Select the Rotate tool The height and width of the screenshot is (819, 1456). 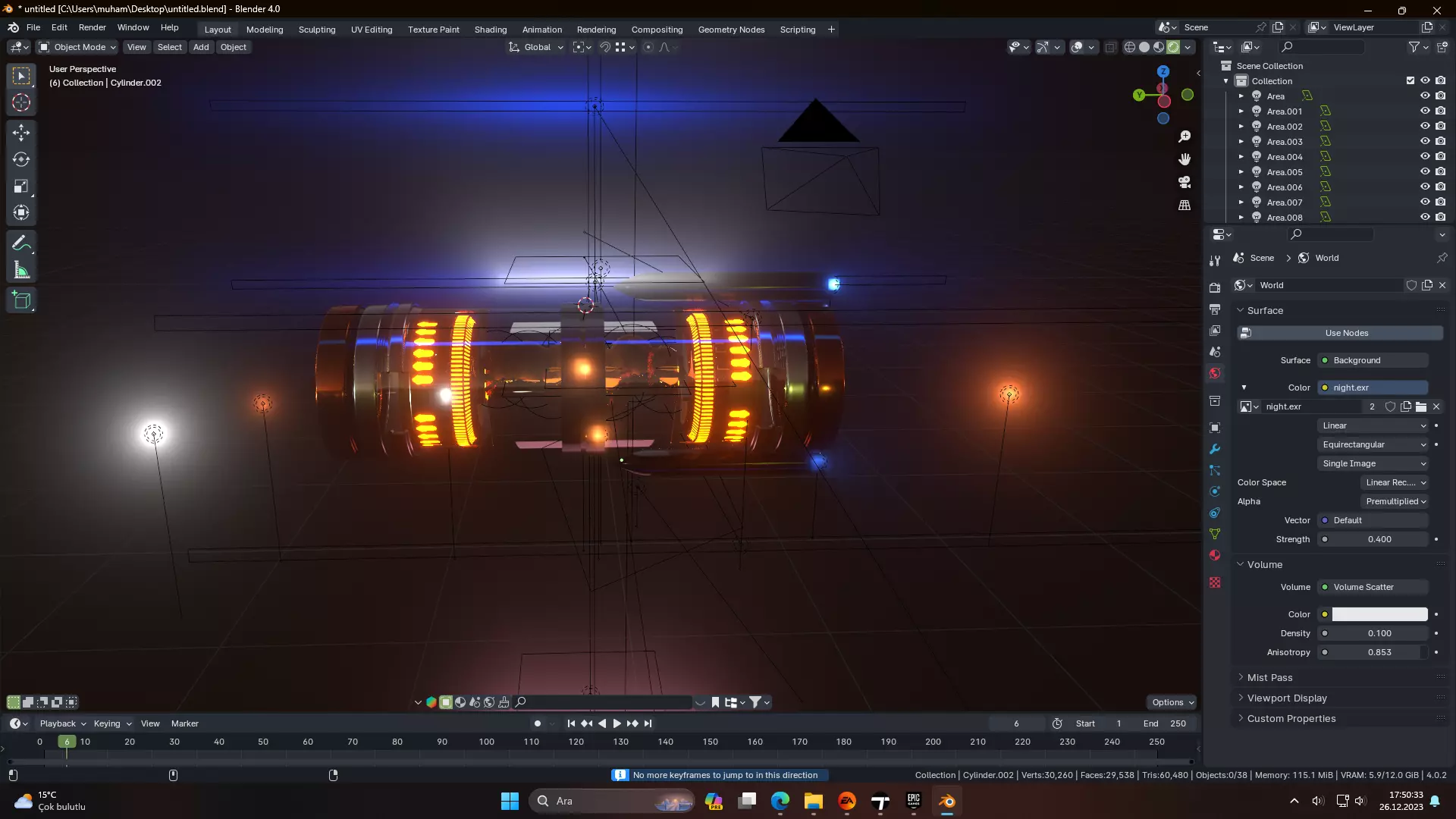click(21, 160)
